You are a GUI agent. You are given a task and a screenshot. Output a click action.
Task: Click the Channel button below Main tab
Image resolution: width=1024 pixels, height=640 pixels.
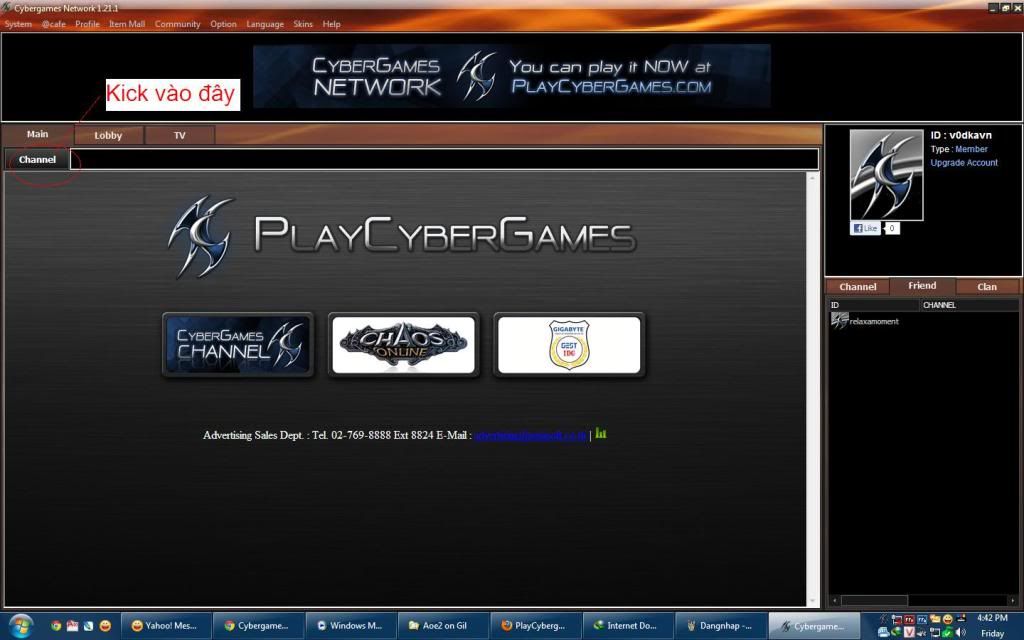click(x=37, y=159)
